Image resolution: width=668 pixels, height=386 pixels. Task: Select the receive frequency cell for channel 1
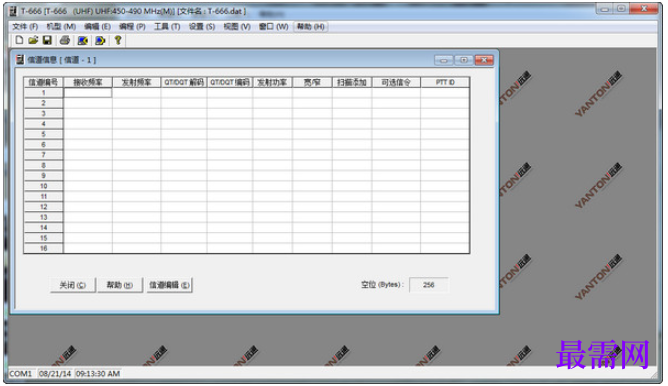(88, 92)
